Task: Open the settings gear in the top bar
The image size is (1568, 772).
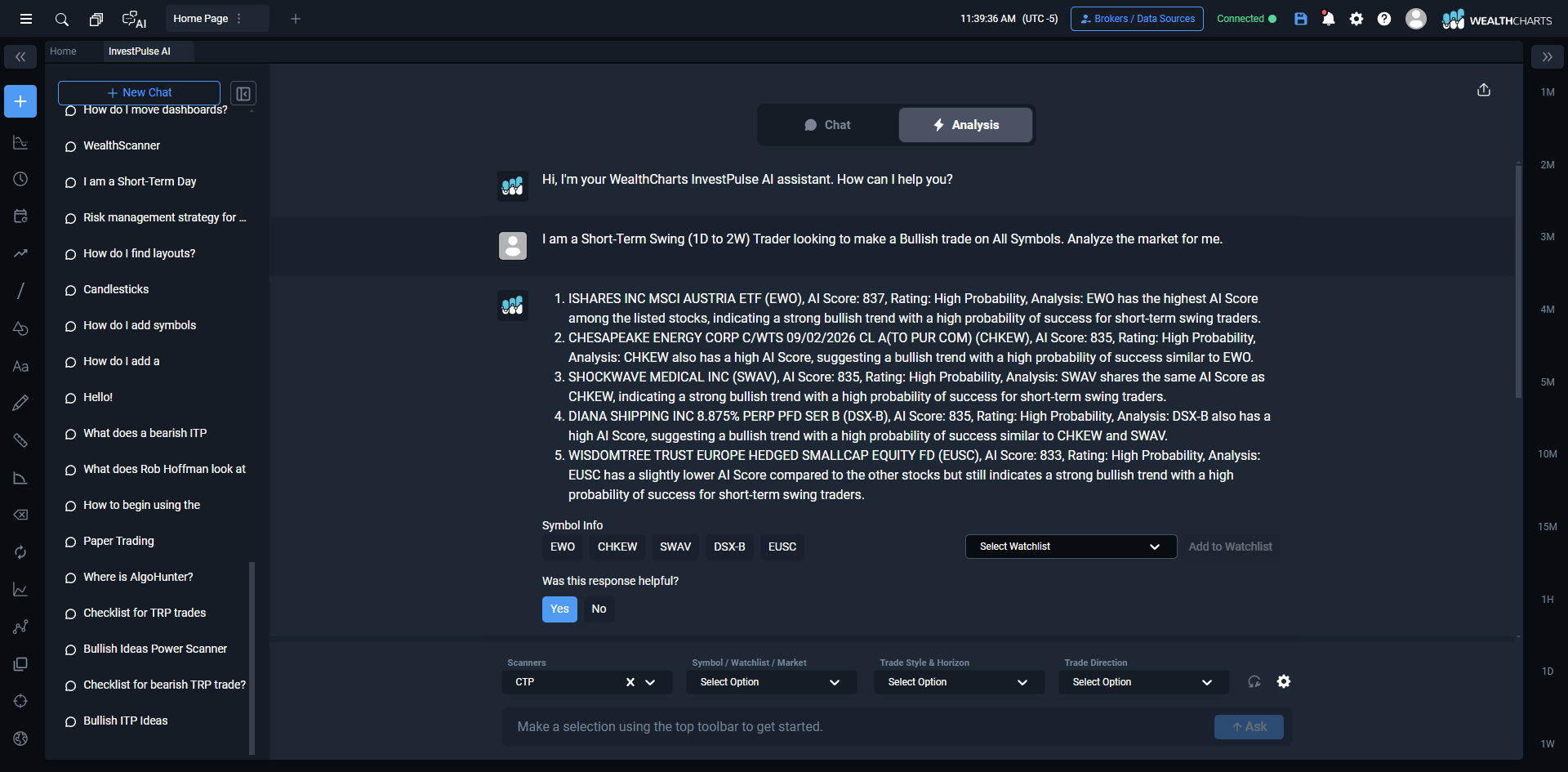Action: coord(1356,19)
